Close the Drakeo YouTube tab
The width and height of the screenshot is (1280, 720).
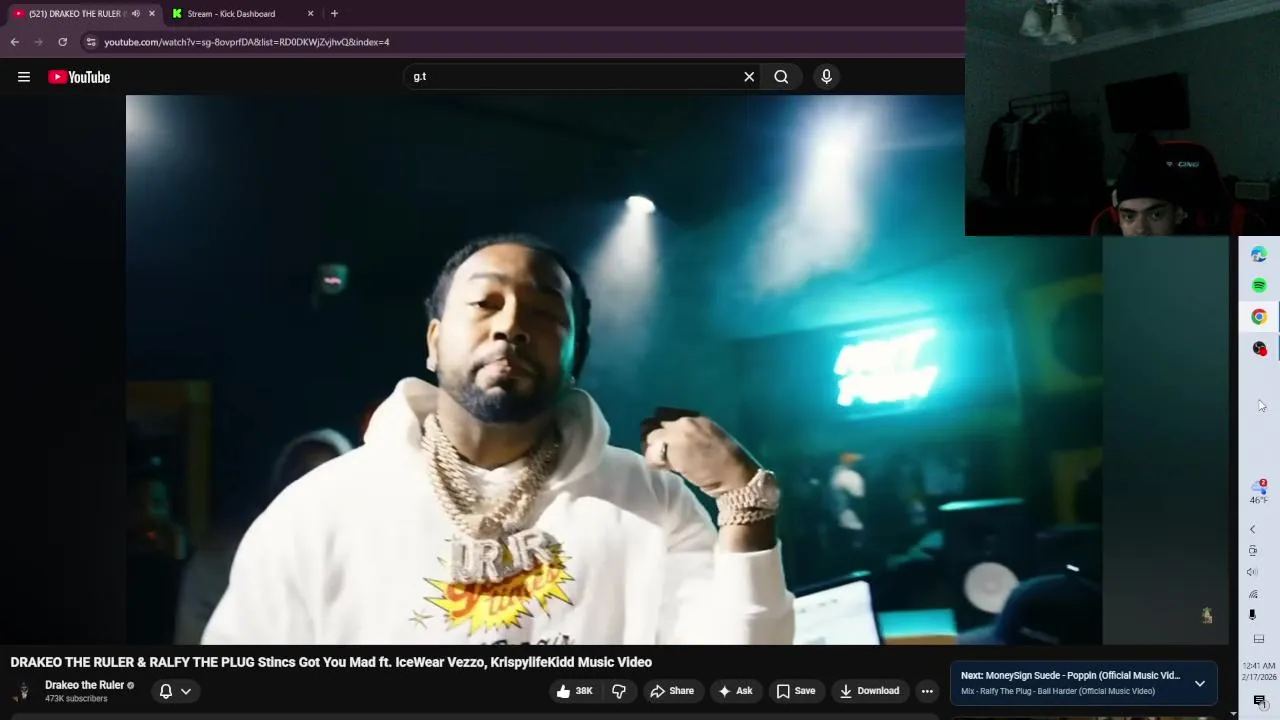[152, 14]
